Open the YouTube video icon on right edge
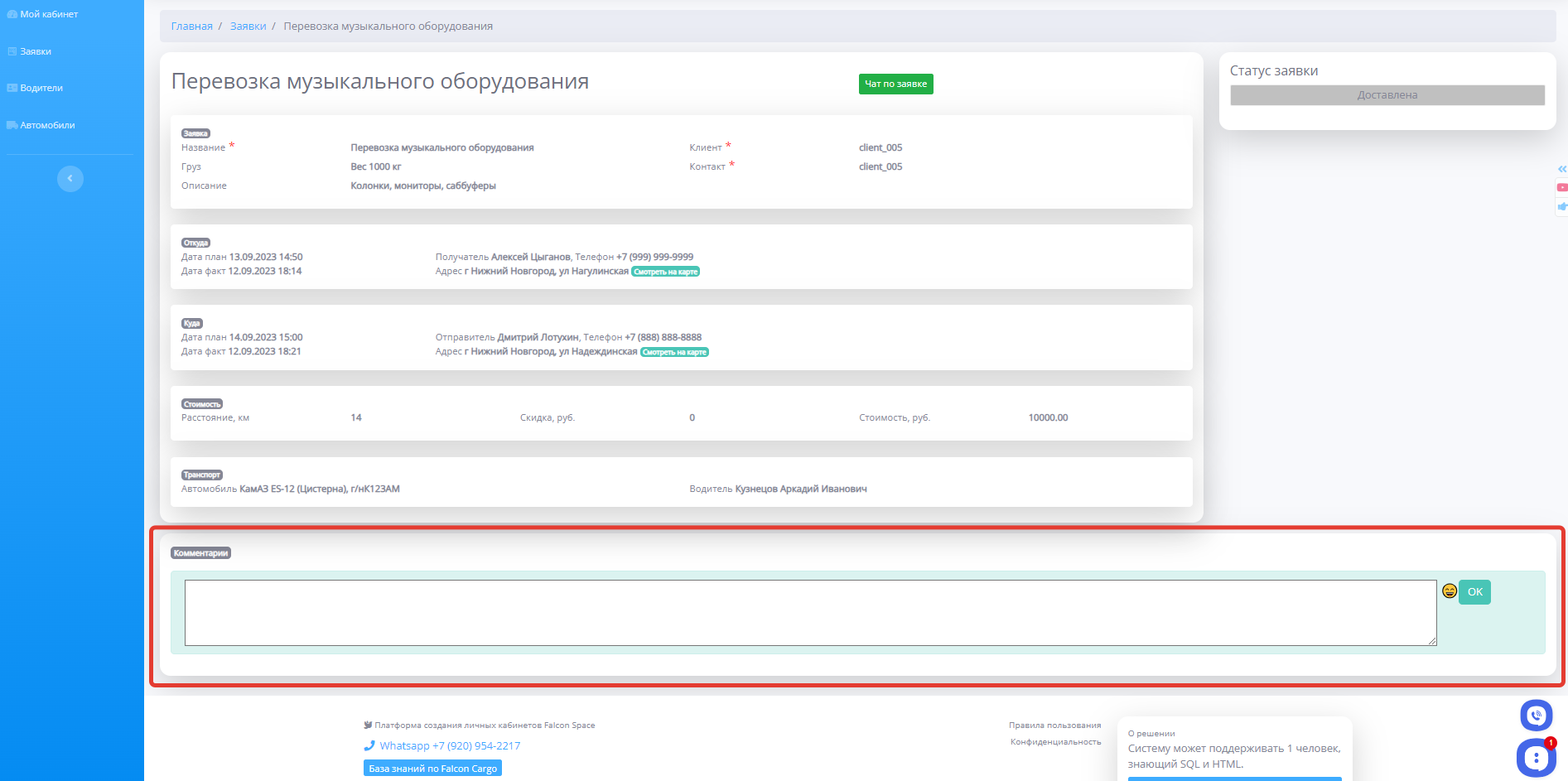1568x781 pixels. coord(1562,187)
